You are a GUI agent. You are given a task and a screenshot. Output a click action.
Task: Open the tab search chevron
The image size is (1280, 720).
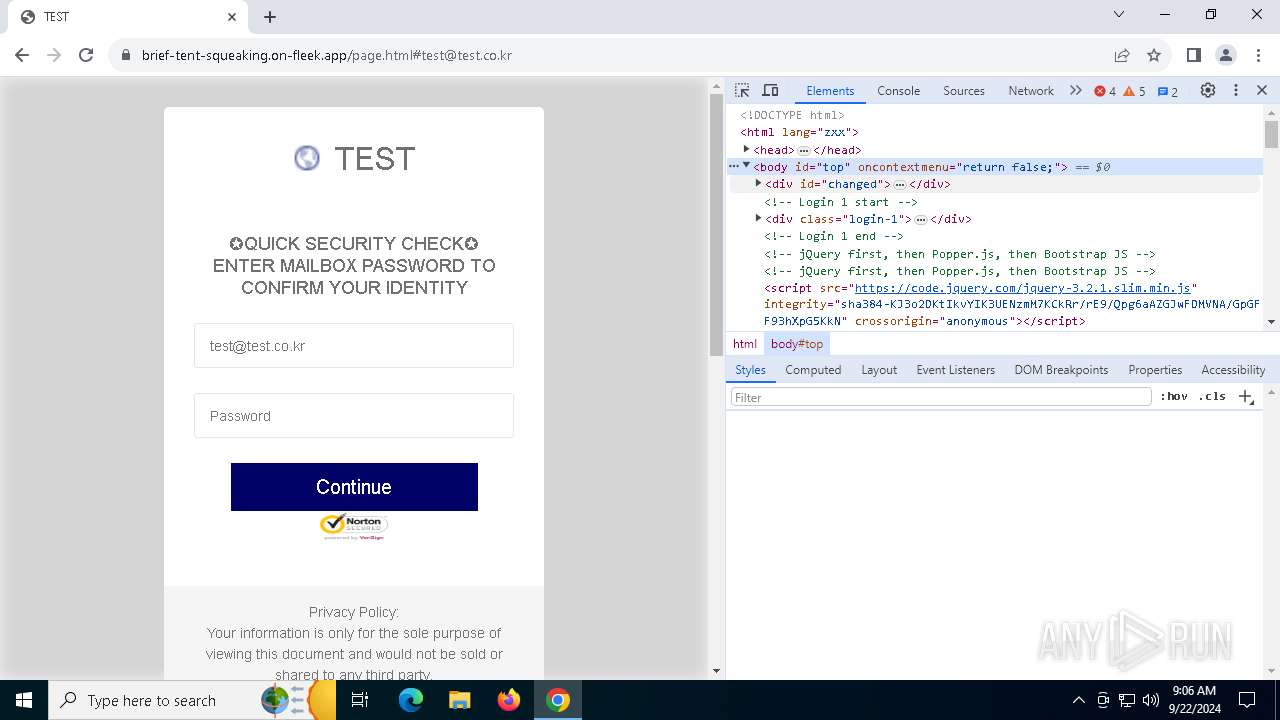point(1119,14)
